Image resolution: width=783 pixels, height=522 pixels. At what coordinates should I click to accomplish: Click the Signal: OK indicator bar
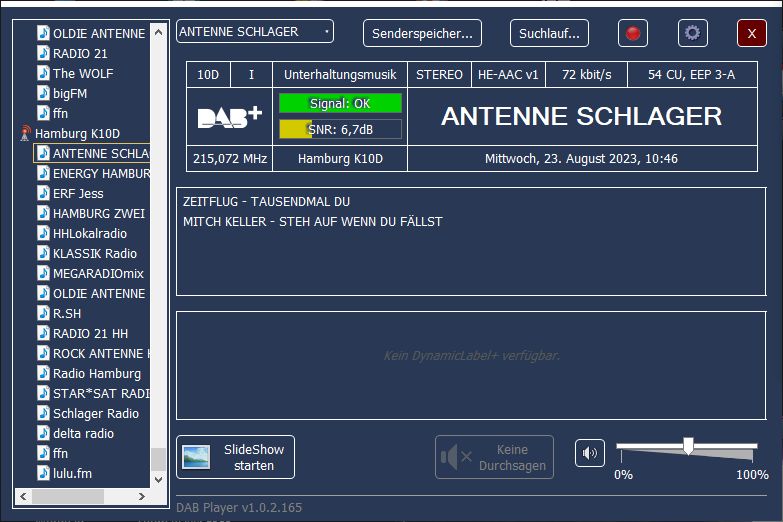coord(340,103)
